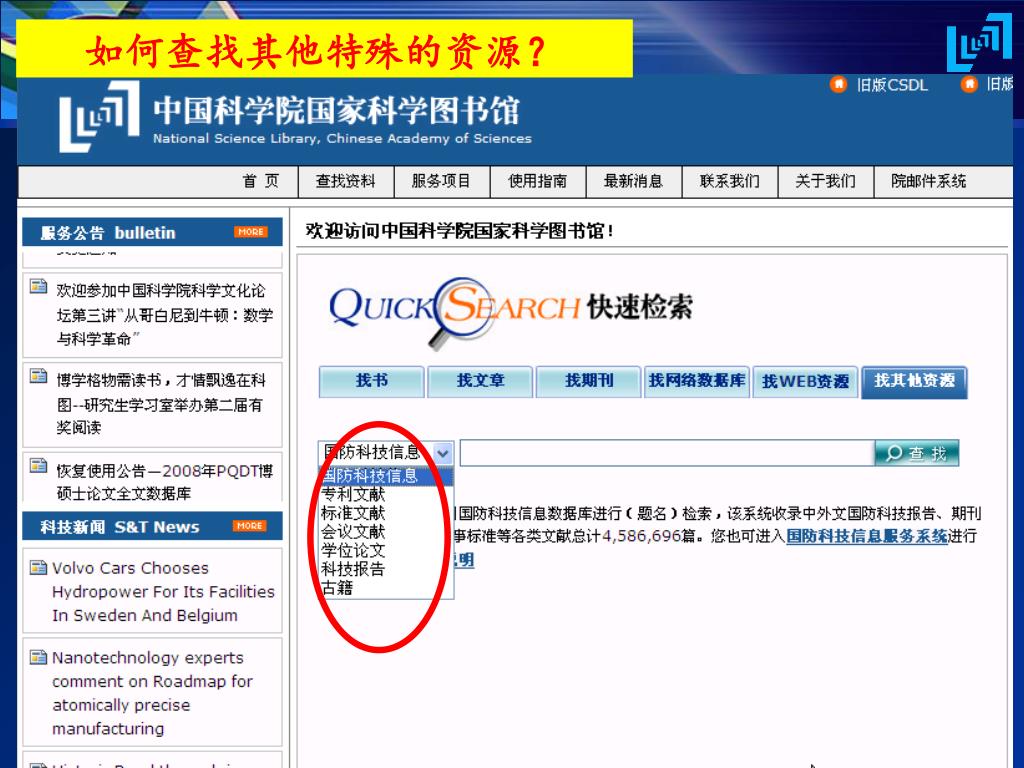
Task: Click the 中国科学院国家科学图书馆 site title
Action: click(336, 110)
